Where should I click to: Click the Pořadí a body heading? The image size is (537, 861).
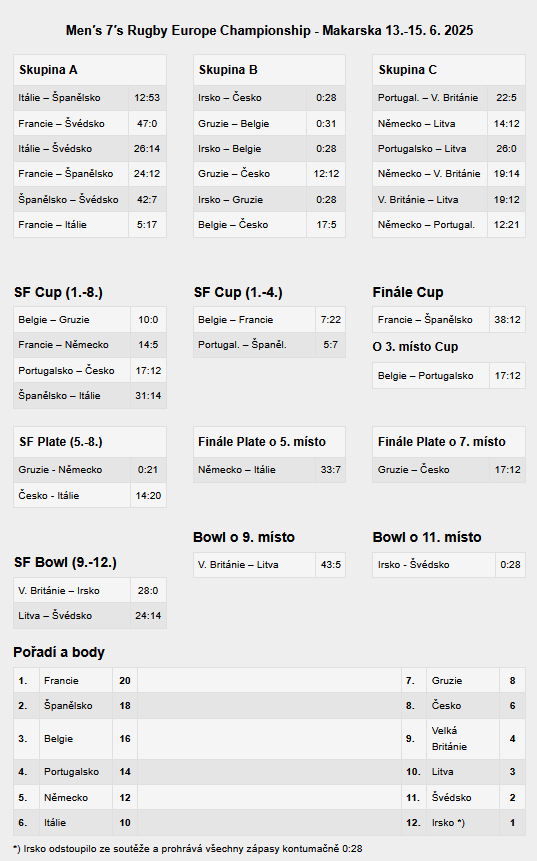pos(59,652)
